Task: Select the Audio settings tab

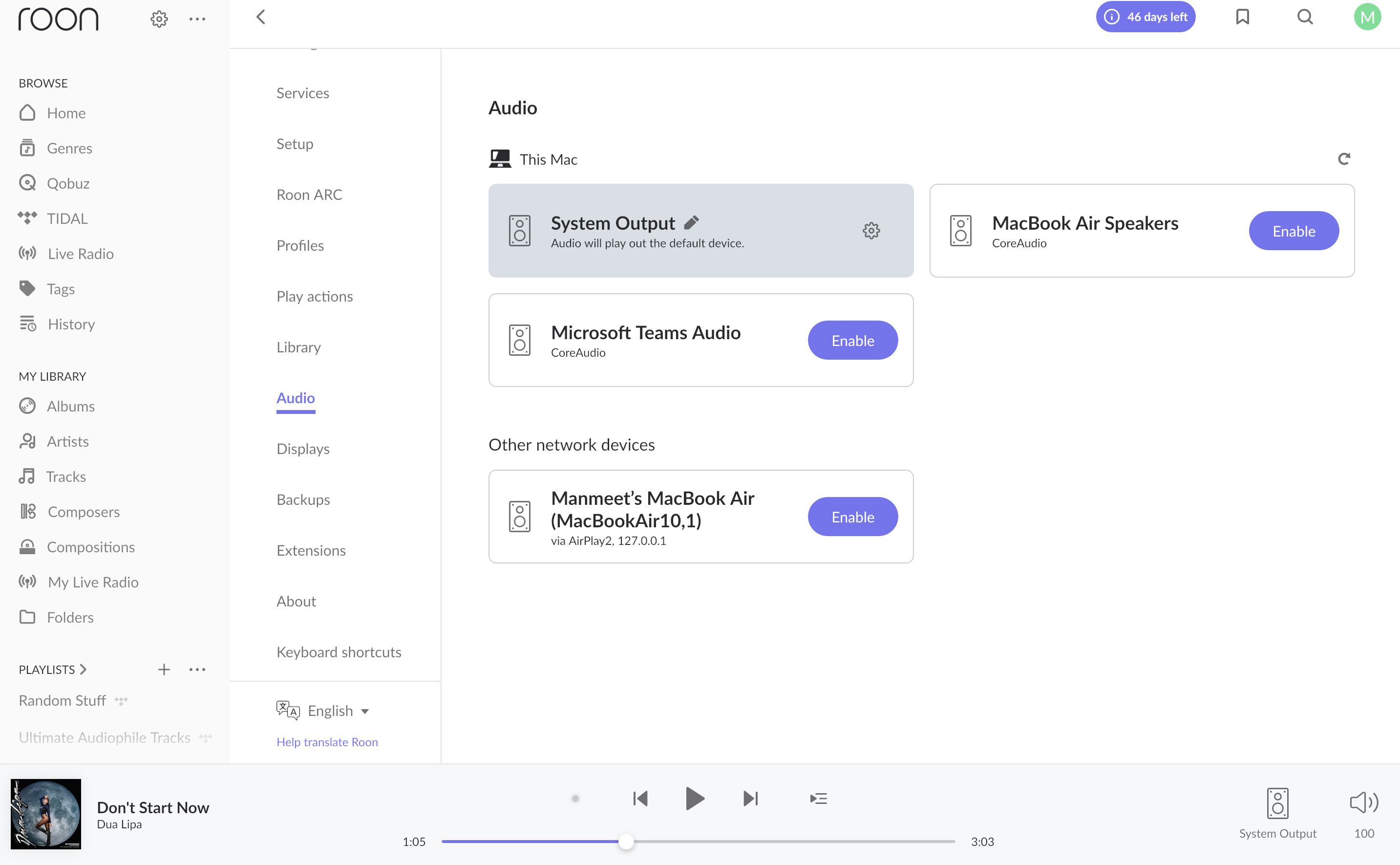Action: pos(296,398)
